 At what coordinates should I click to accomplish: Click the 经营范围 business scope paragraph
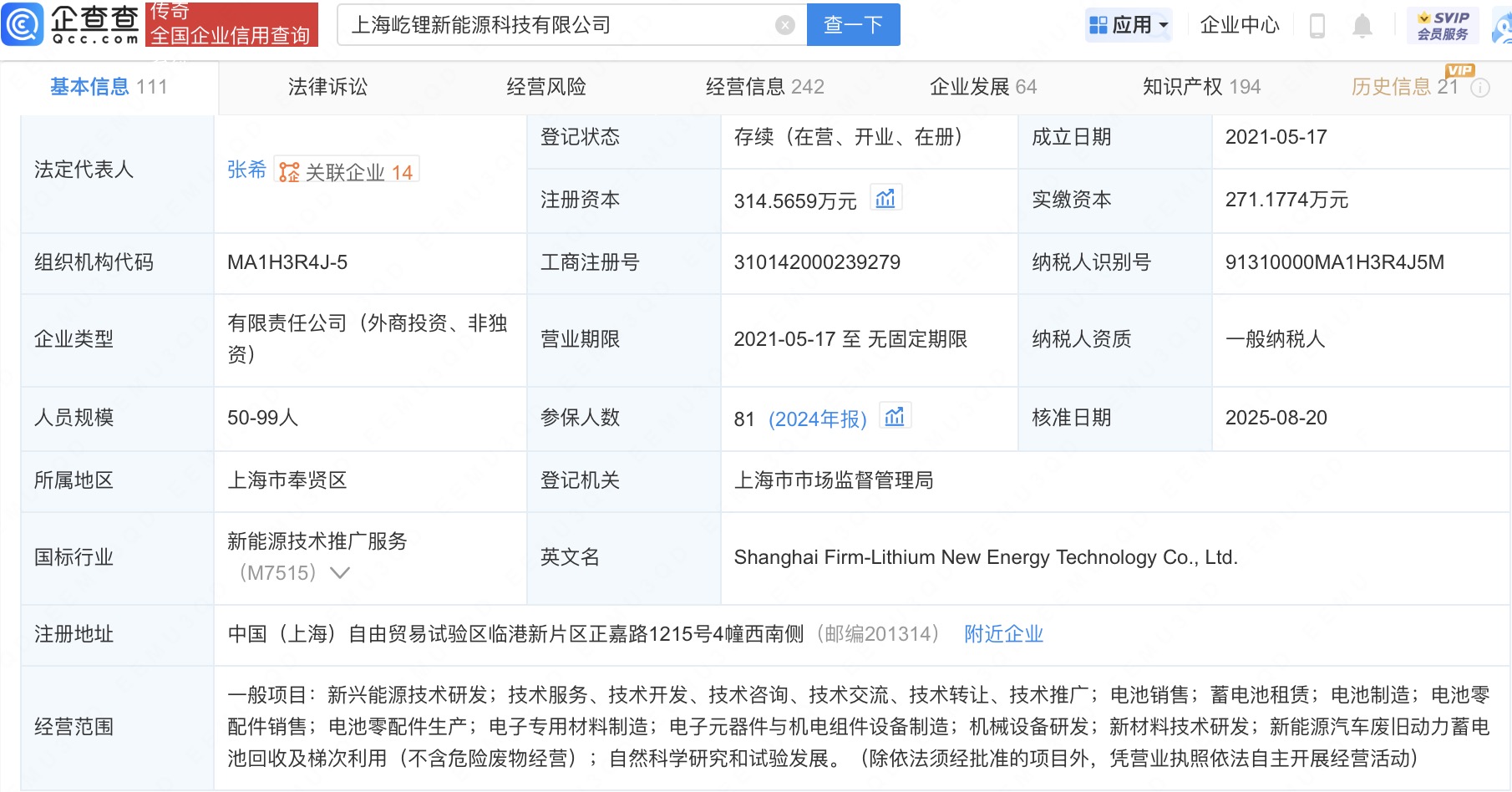point(859,727)
